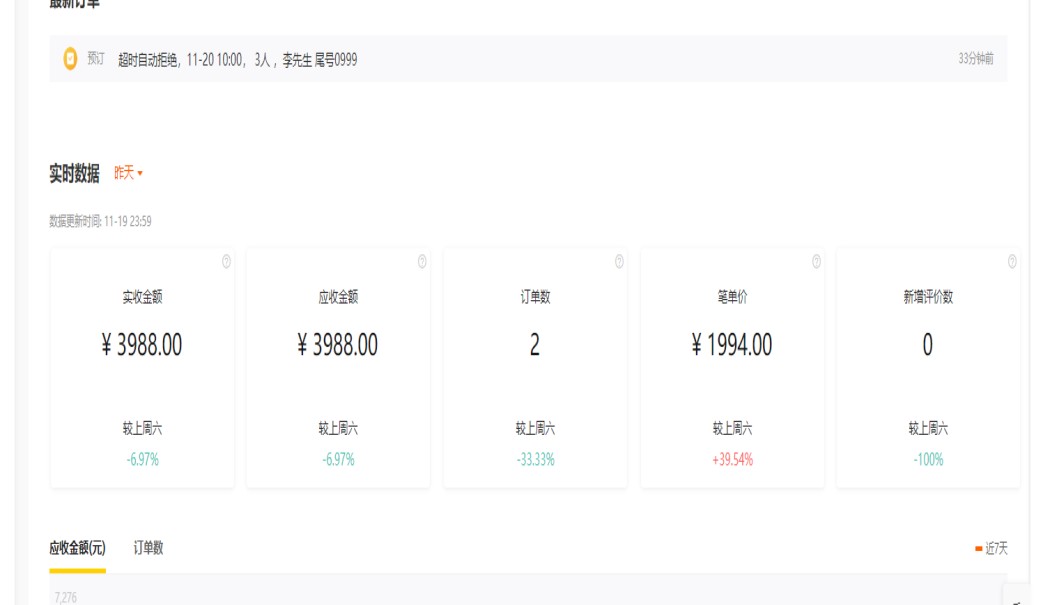
Task: Switch to the 订单数 chart tab
Action: point(148,548)
